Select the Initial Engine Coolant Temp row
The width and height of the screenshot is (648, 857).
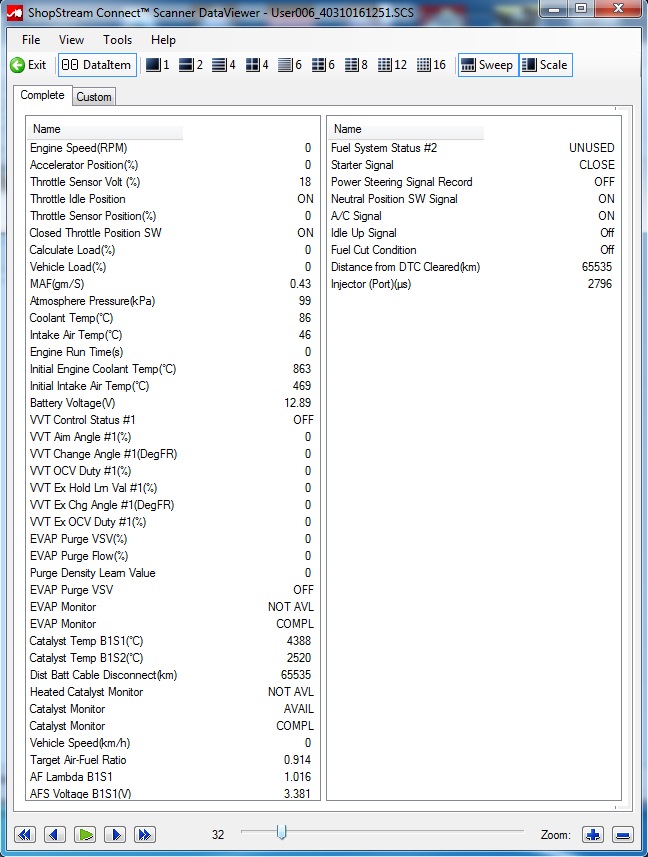(172, 369)
